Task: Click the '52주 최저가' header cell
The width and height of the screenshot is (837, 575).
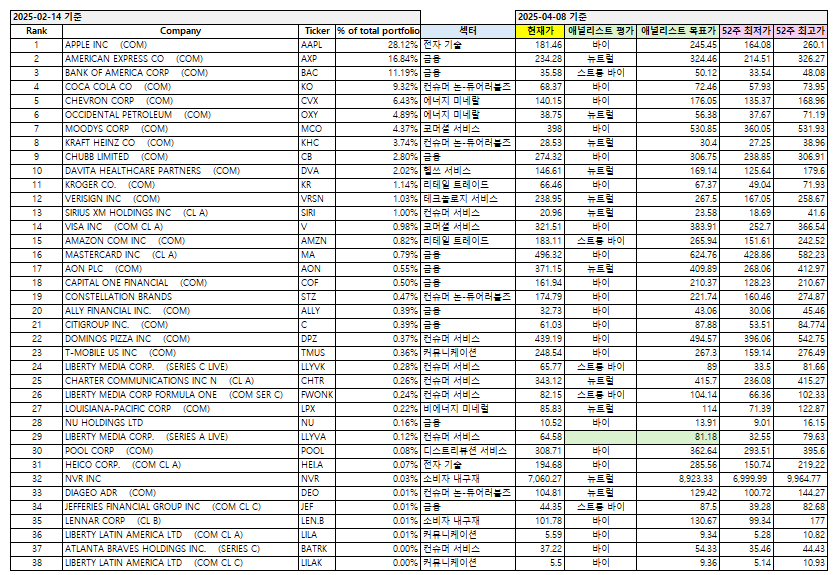Action: pos(746,31)
